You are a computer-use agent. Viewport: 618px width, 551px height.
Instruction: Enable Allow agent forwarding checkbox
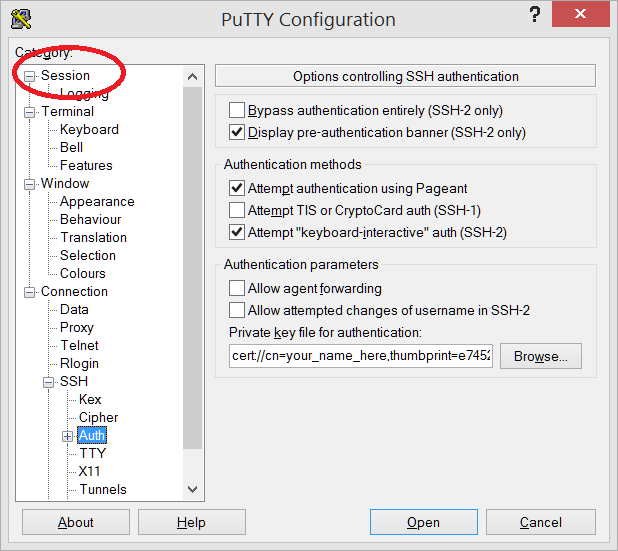coord(236,289)
